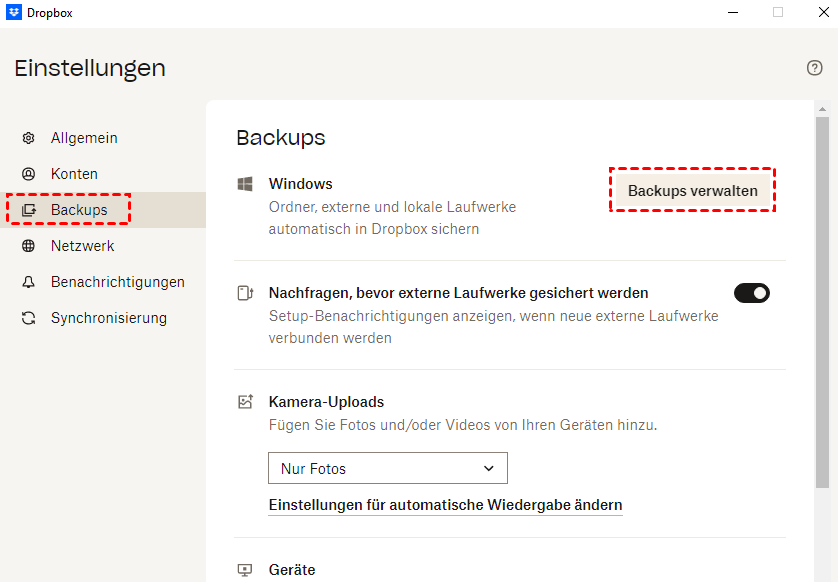Click the Kamera-Uploads image icon
The width and height of the screenshot is (838, 582).
click(x=245, y=402)
